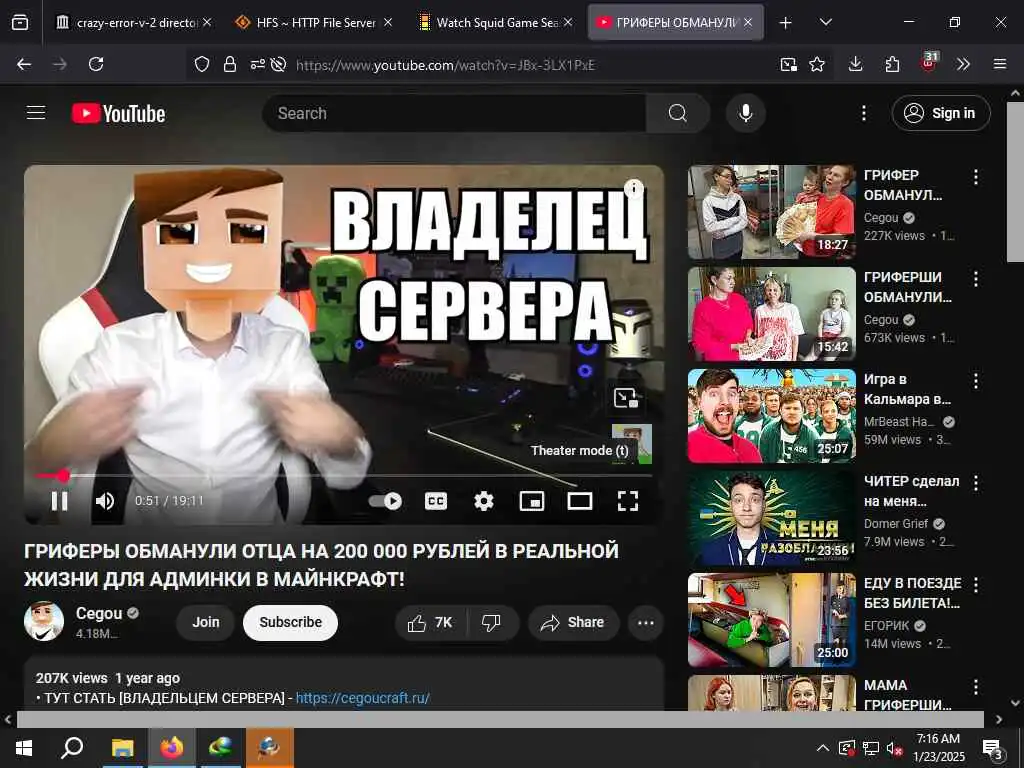This screenshot has width=1024, height=768.
Task: Open ГРИФЕРШИ ОБМАНУЛИ video thumbnail 15:42
Action: tap(771, 314)
